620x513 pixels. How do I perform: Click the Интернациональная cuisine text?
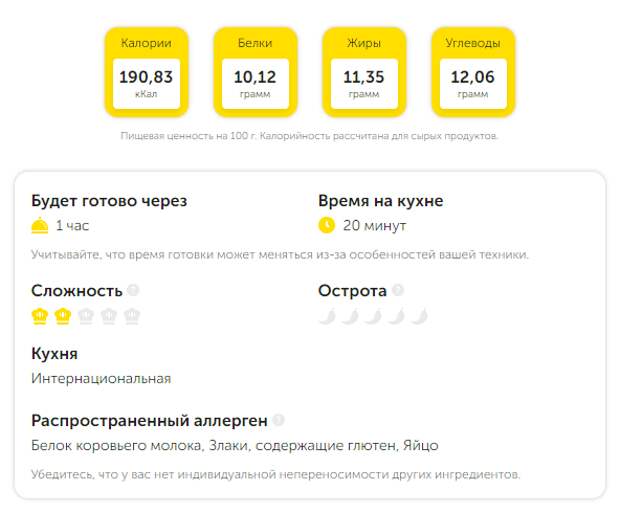101,379
